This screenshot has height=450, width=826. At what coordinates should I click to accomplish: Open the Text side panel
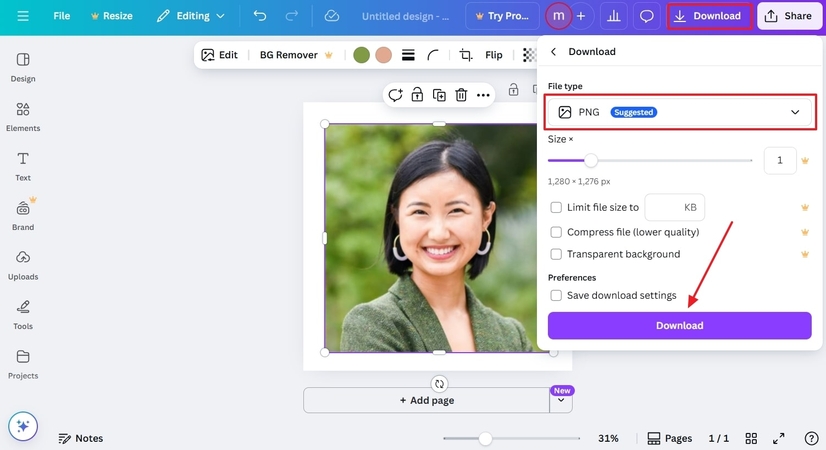point(23,167)
